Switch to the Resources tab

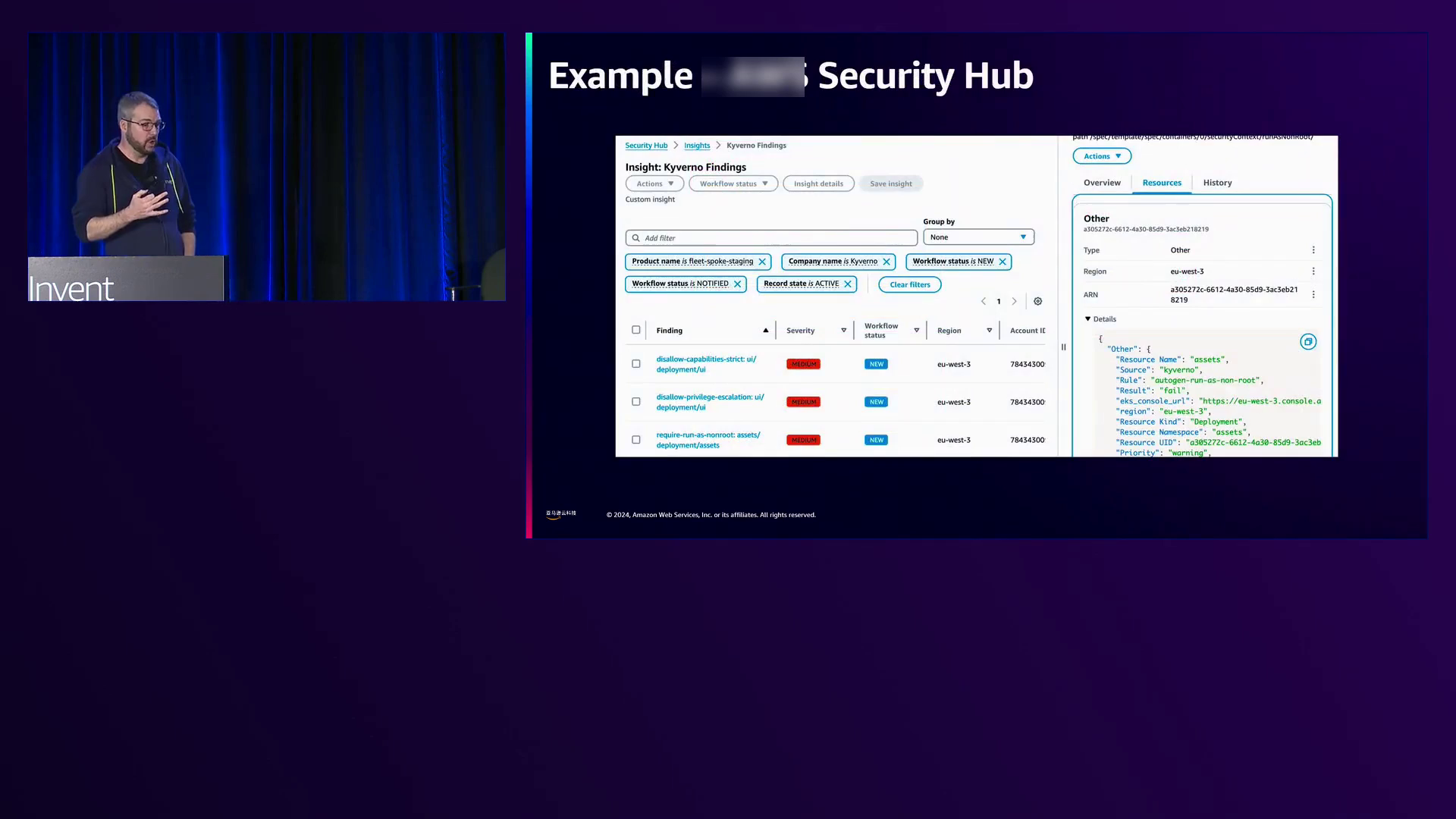1162,183
